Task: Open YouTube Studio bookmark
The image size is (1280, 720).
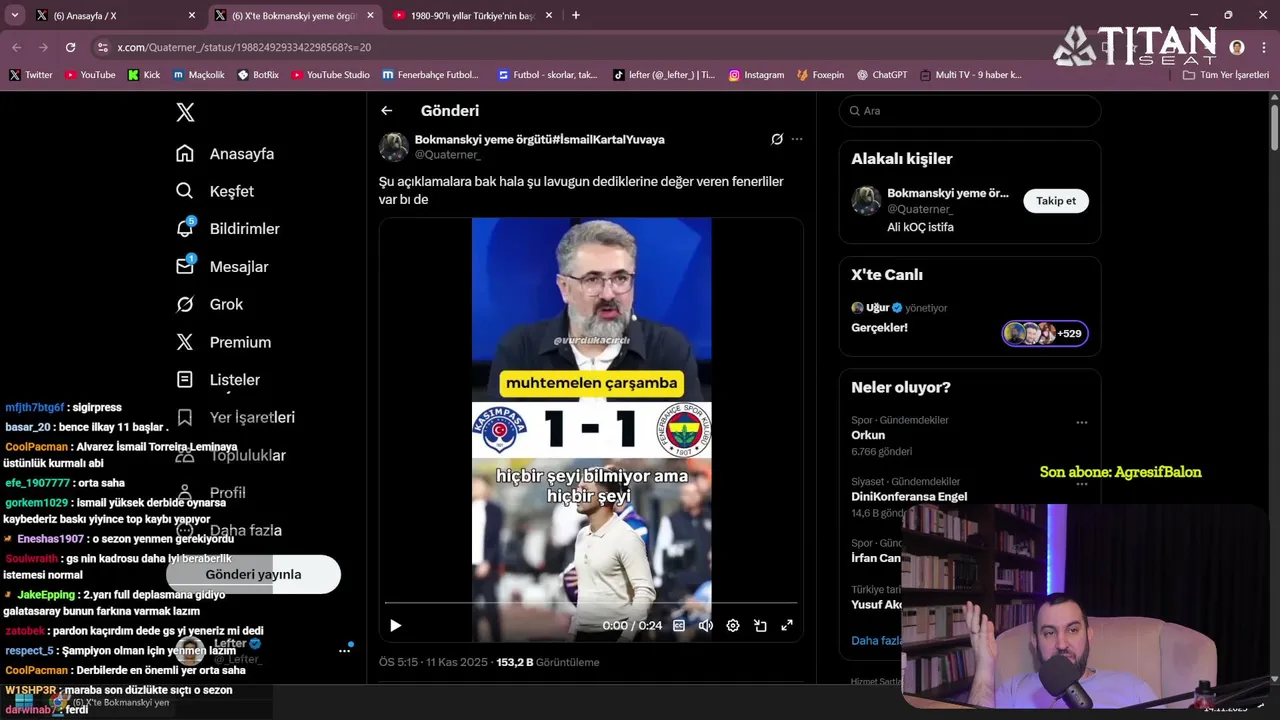Action: pyautogui.click(x=330, y=75)
